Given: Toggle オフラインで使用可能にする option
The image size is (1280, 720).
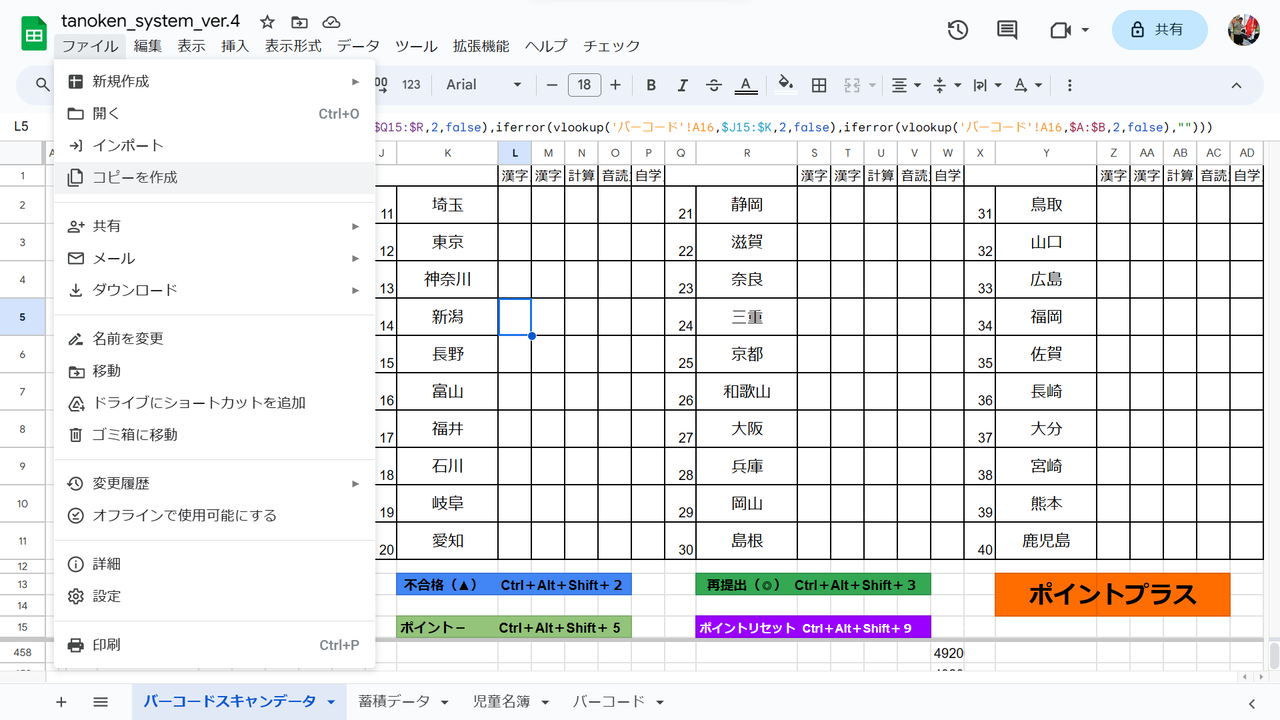Looking at the screenshot, I should coord(215,515).
